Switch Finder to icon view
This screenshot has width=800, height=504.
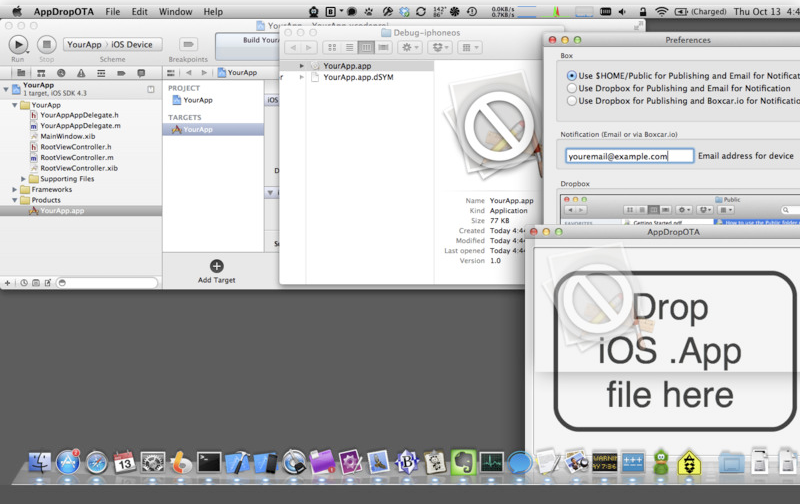pos(332,47)
